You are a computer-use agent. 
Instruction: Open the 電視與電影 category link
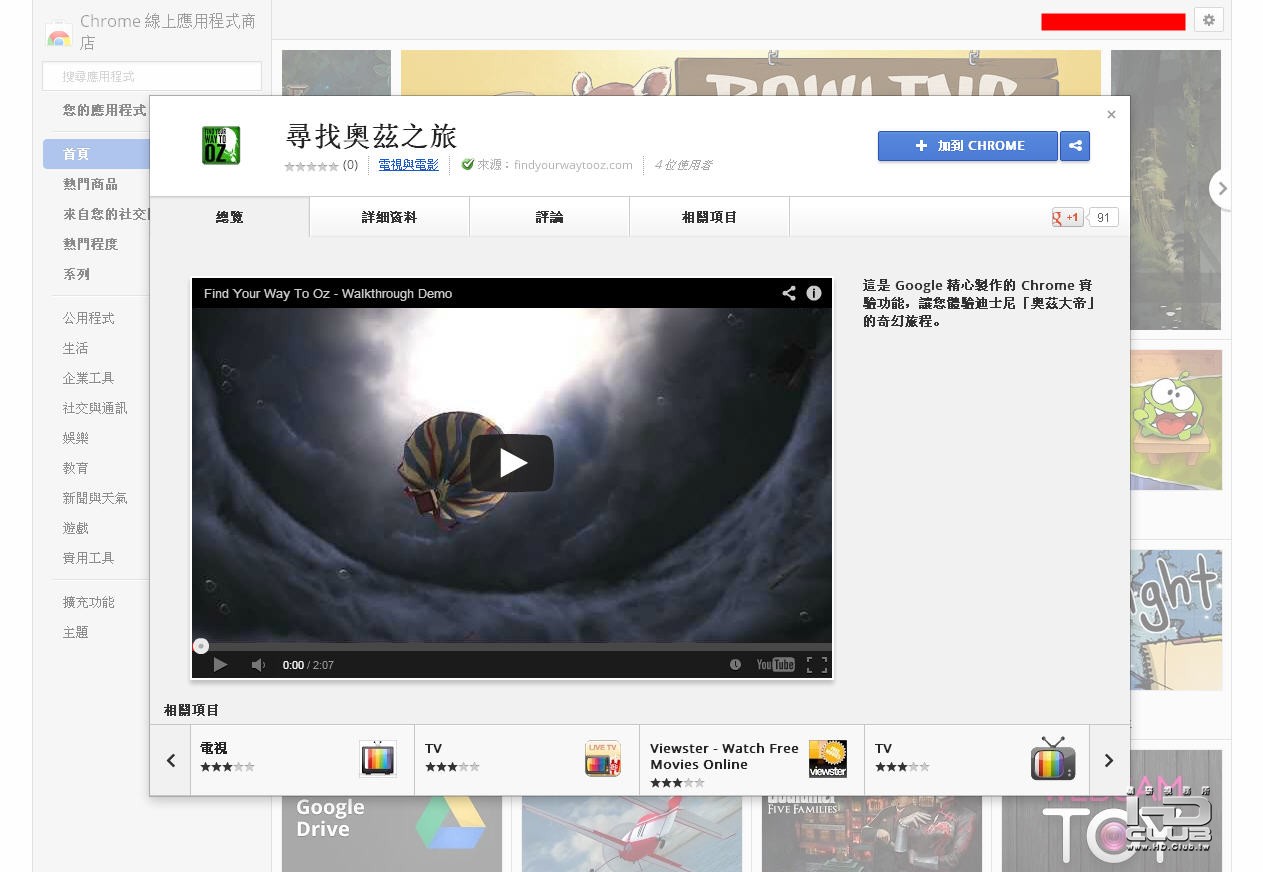point(409,165)
